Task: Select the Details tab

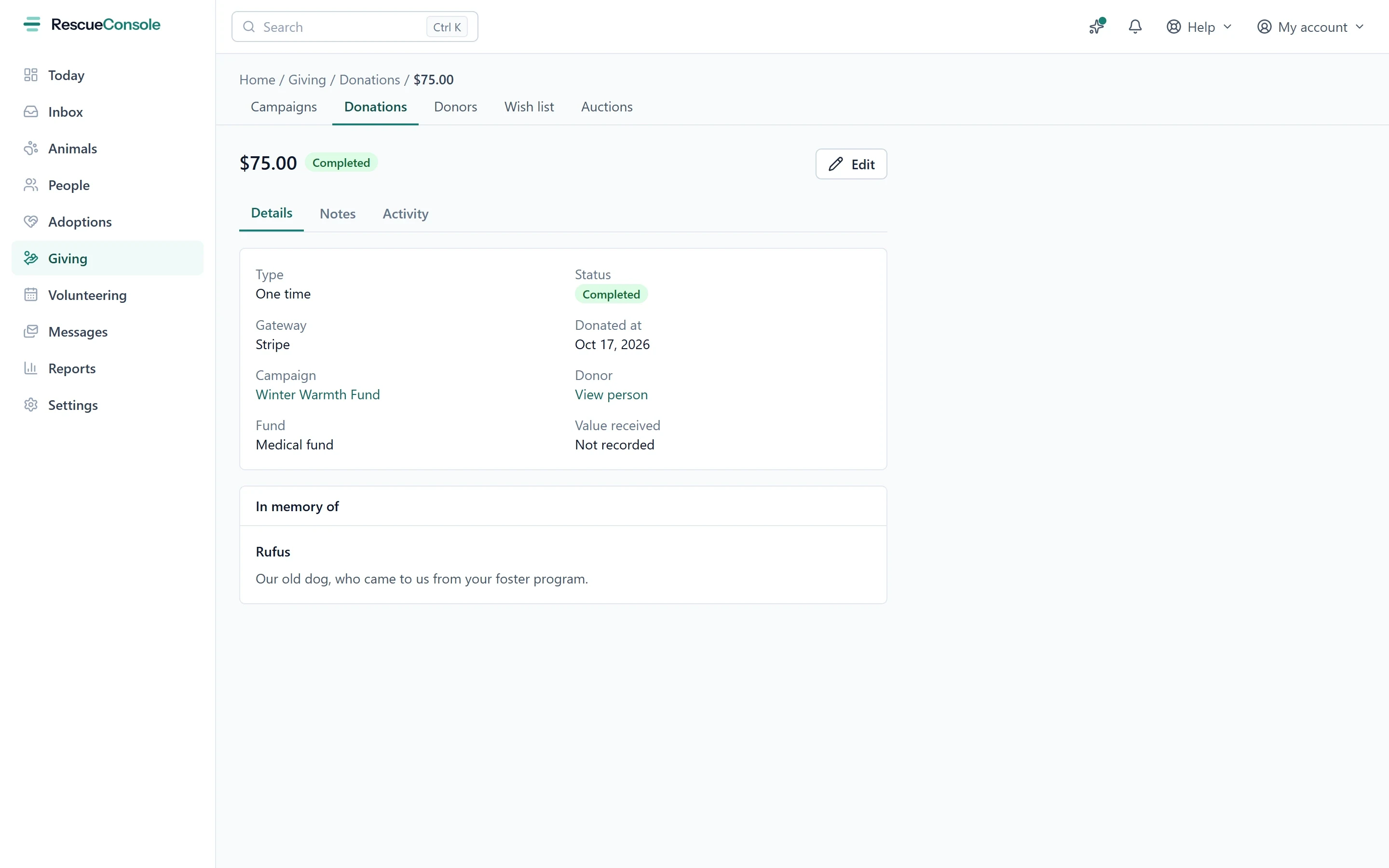Action: (x=272, y=213)
